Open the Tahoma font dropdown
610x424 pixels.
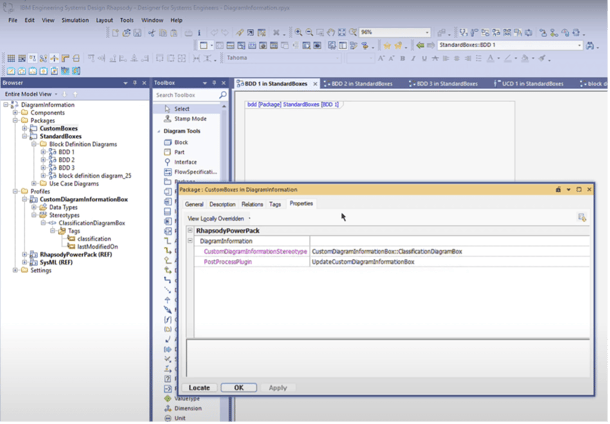click(337, 58)
